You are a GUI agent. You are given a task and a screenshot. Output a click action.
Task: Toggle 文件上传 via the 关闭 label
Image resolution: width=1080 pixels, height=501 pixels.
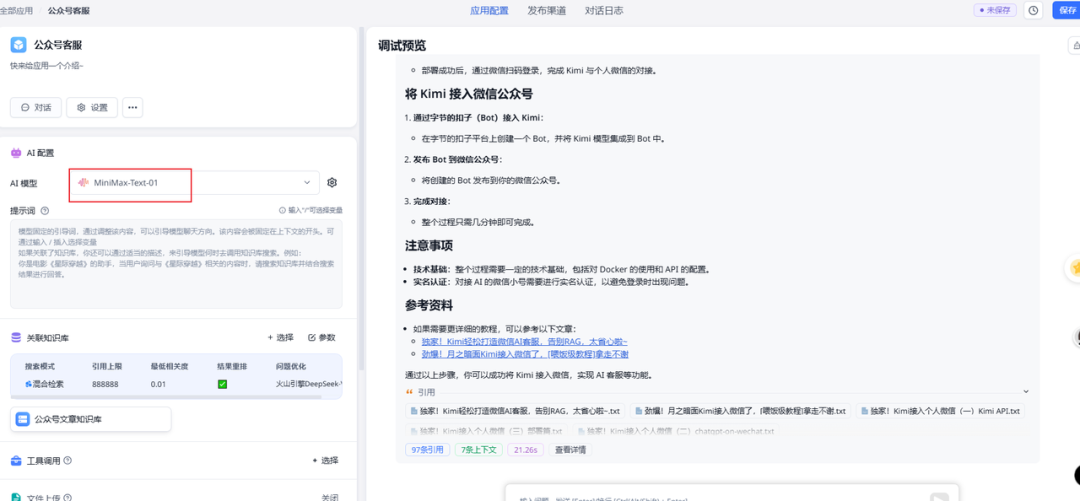[329, 497]
